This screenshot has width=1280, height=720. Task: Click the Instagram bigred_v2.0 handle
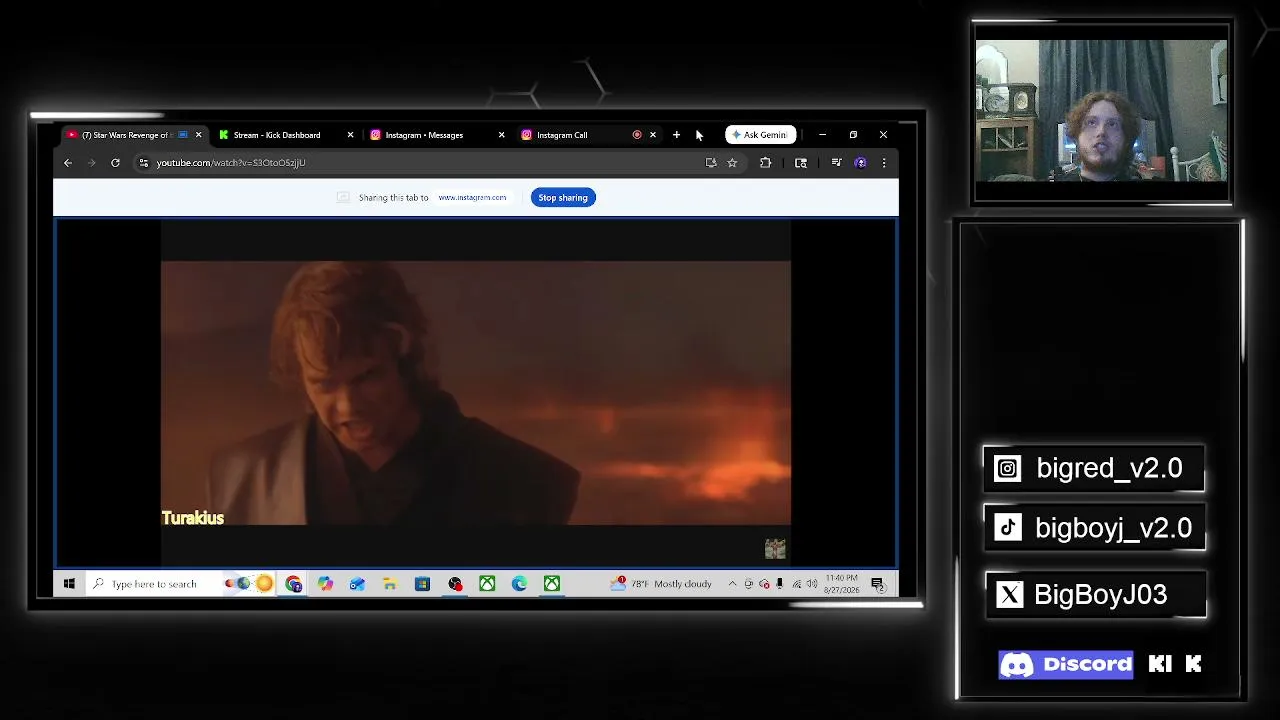point(1109,468)
